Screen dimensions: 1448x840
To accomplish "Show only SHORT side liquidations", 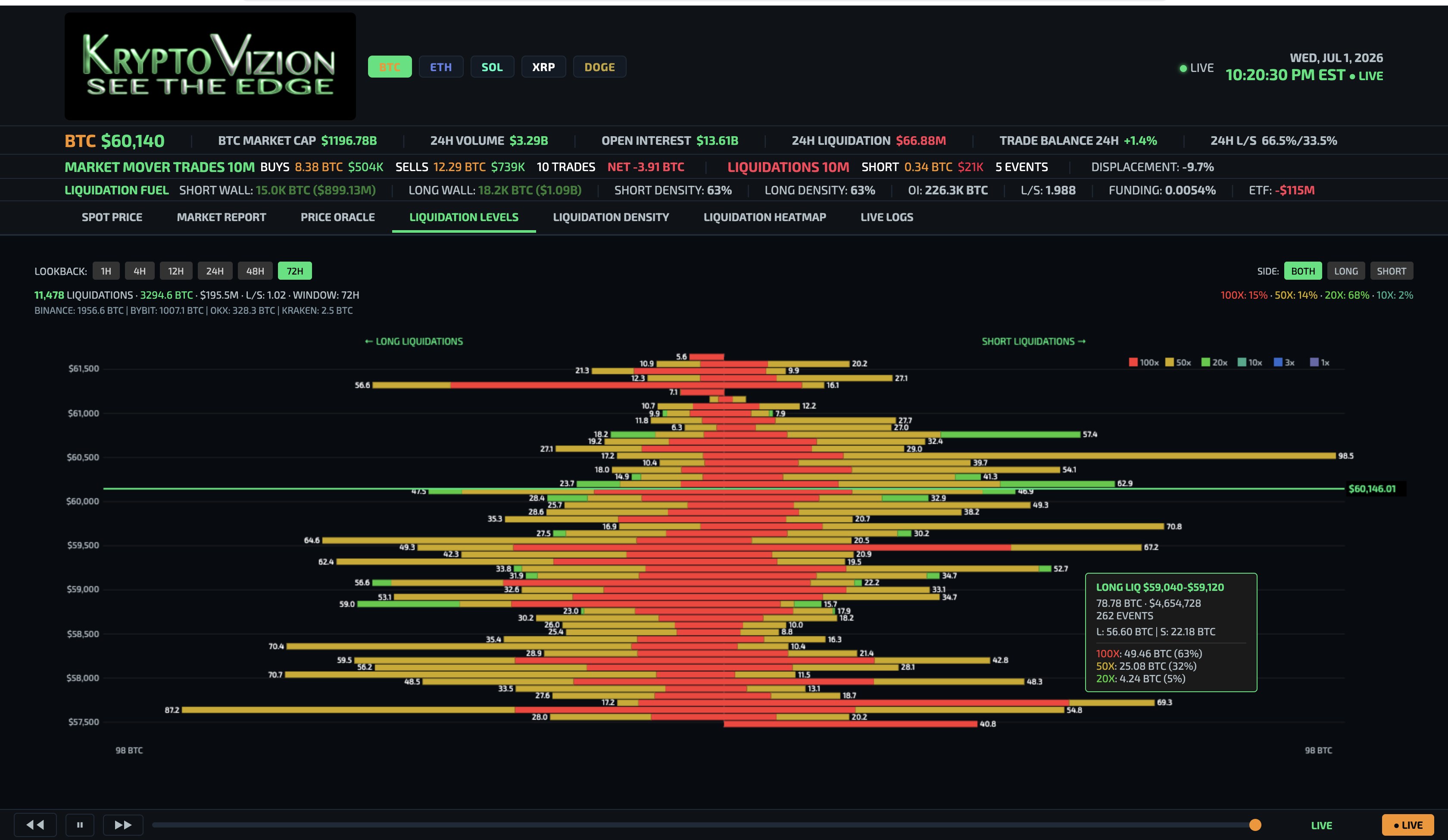I will point(1391,271).
